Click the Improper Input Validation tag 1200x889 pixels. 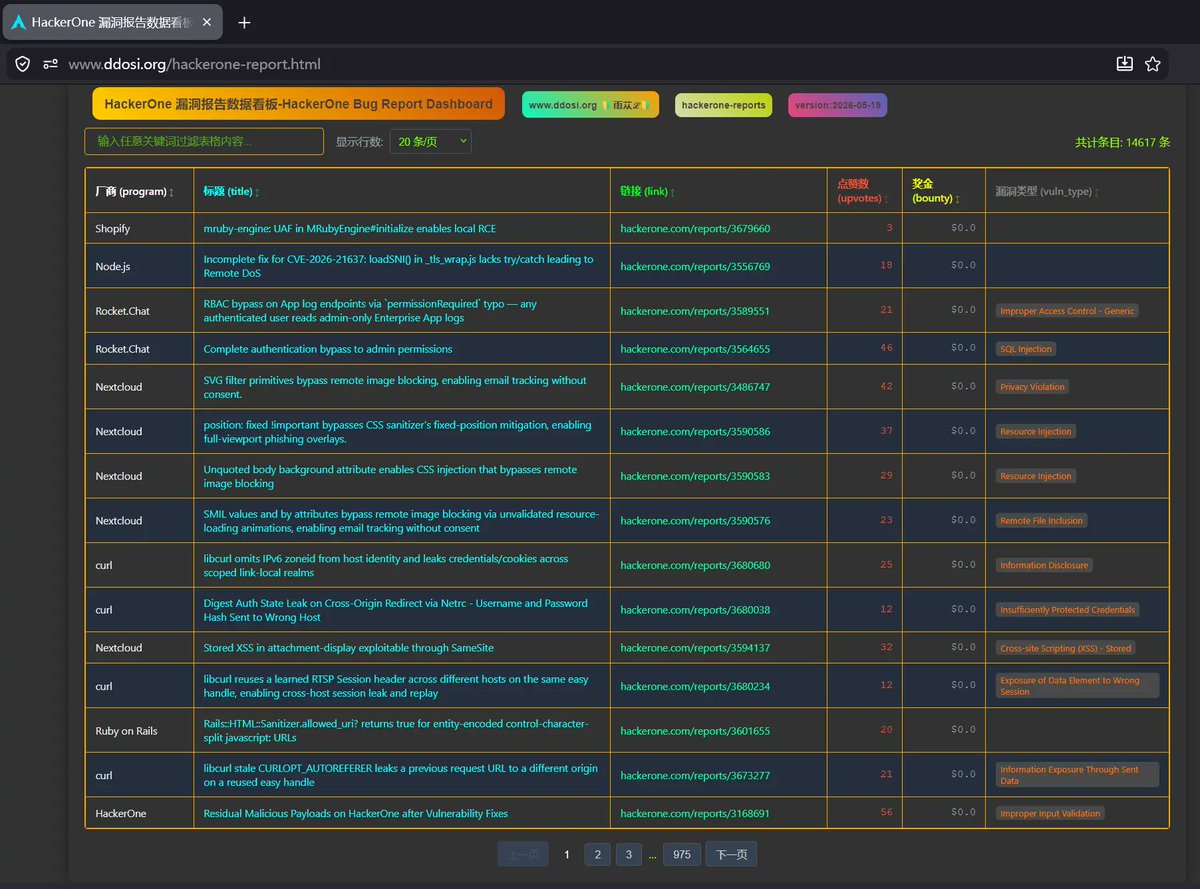coord(1050,814)
